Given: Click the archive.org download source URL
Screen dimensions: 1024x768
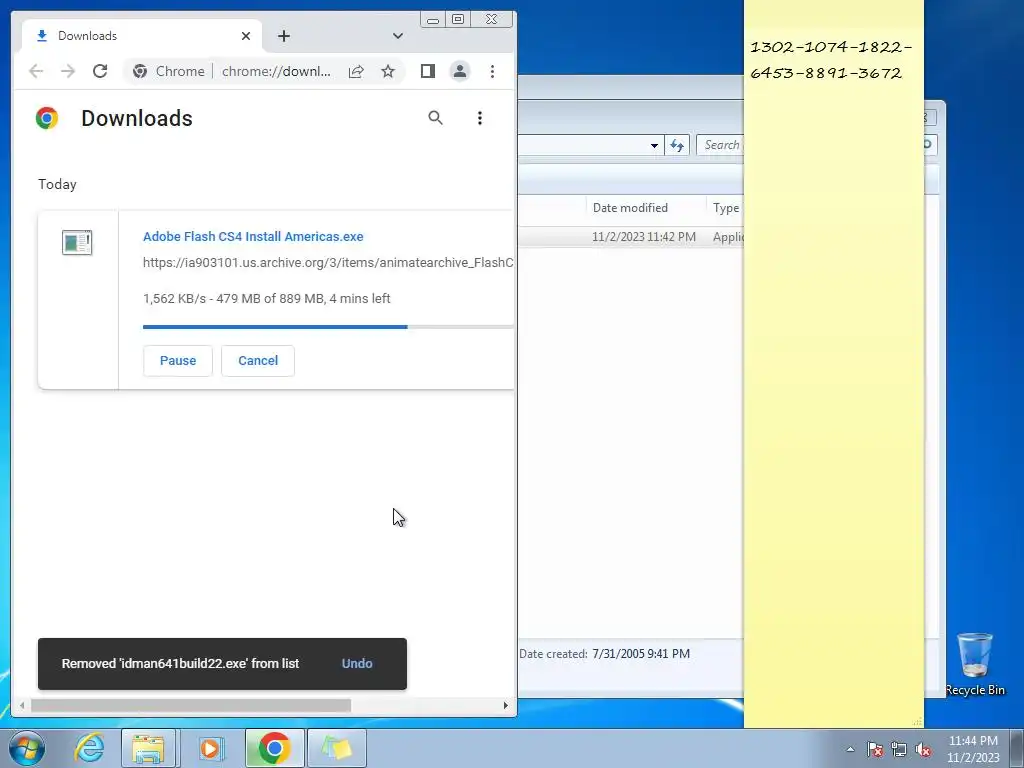Looking at the screenshot, I should pos(328,263).
